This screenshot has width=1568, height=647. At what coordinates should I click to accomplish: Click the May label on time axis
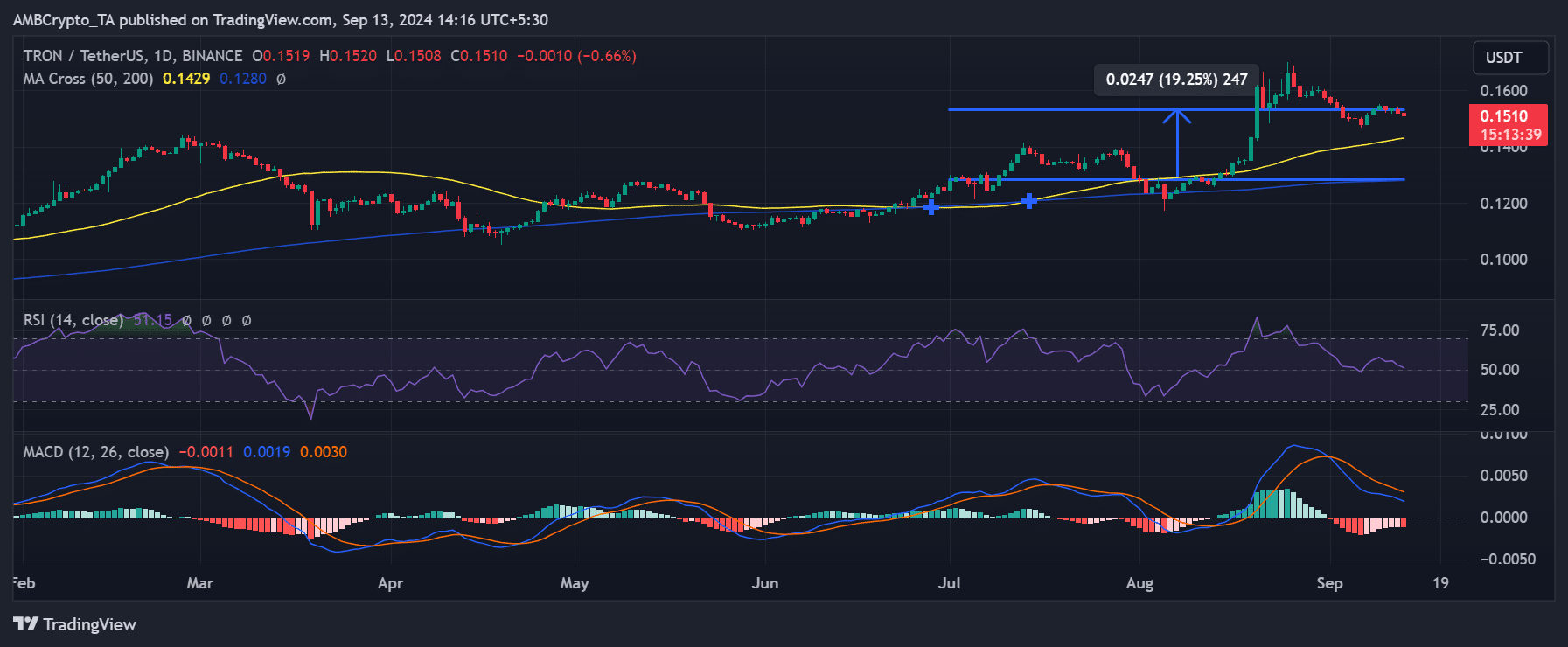coord(575,583)
